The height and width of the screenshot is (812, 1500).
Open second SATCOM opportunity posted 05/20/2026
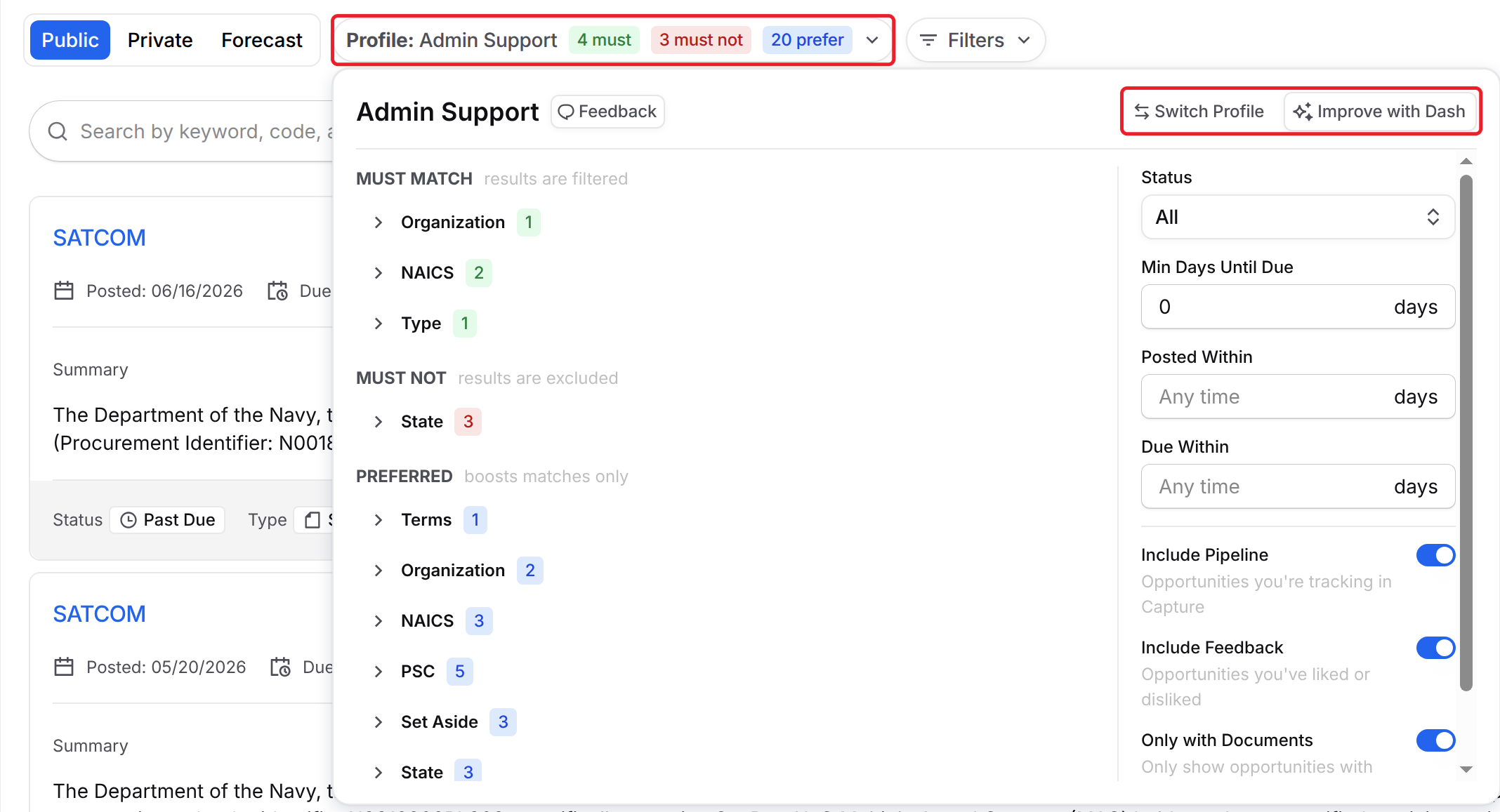pos(100,614)
